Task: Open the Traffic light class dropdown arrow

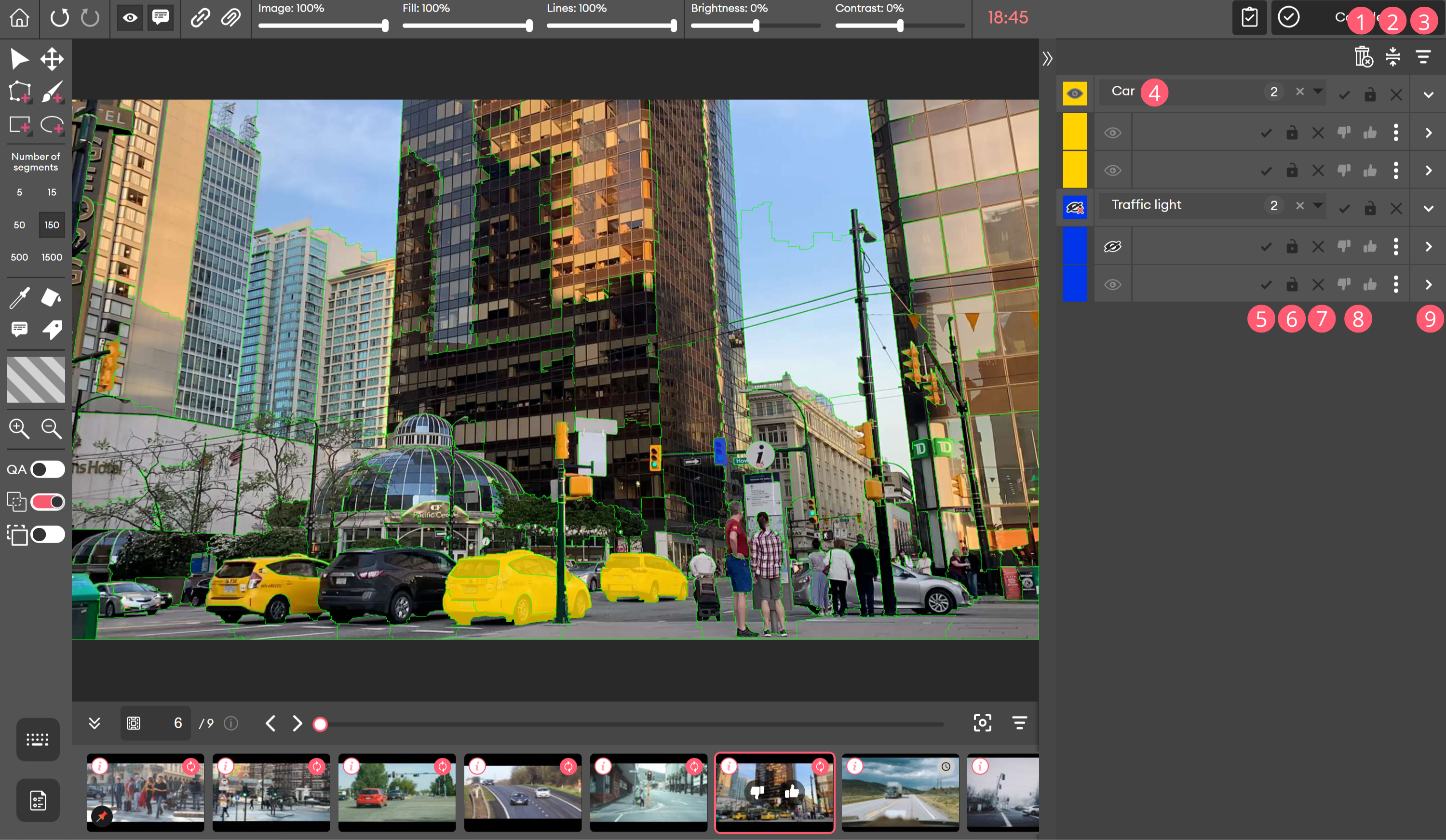Action: (x=1318, y=205)
